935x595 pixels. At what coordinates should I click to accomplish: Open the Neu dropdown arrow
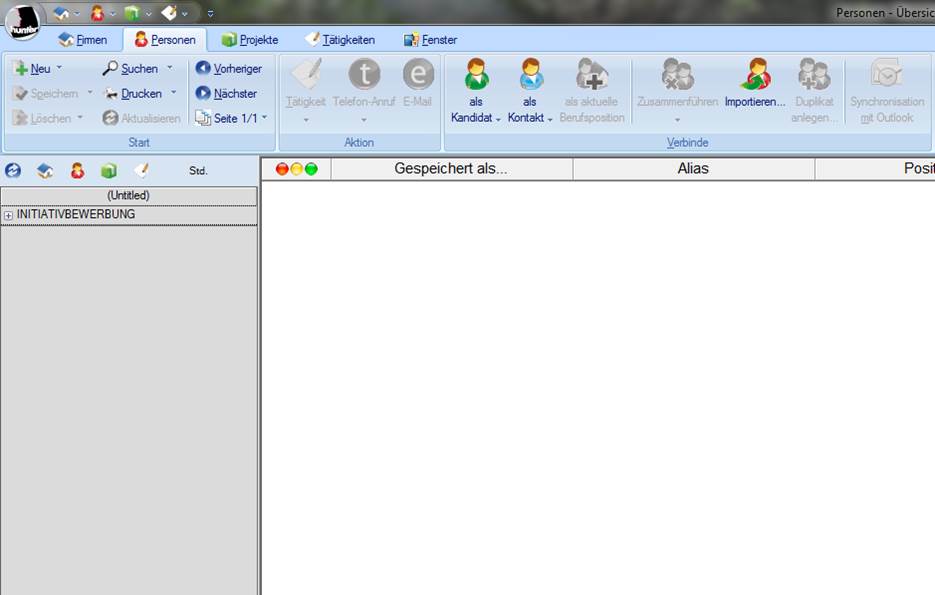[x=59, y=68]
